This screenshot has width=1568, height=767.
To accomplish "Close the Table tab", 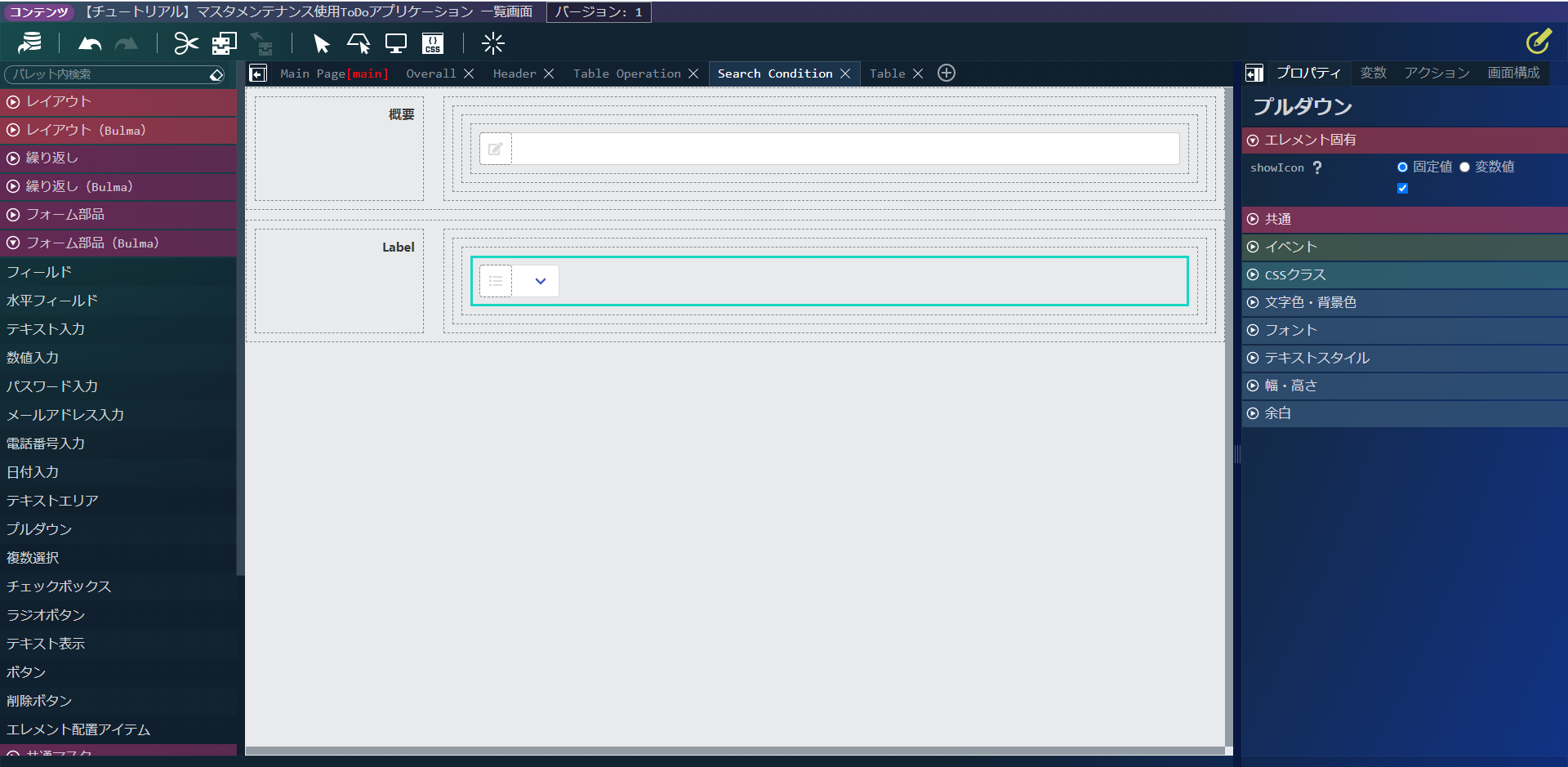I will [x=918, y=74].
